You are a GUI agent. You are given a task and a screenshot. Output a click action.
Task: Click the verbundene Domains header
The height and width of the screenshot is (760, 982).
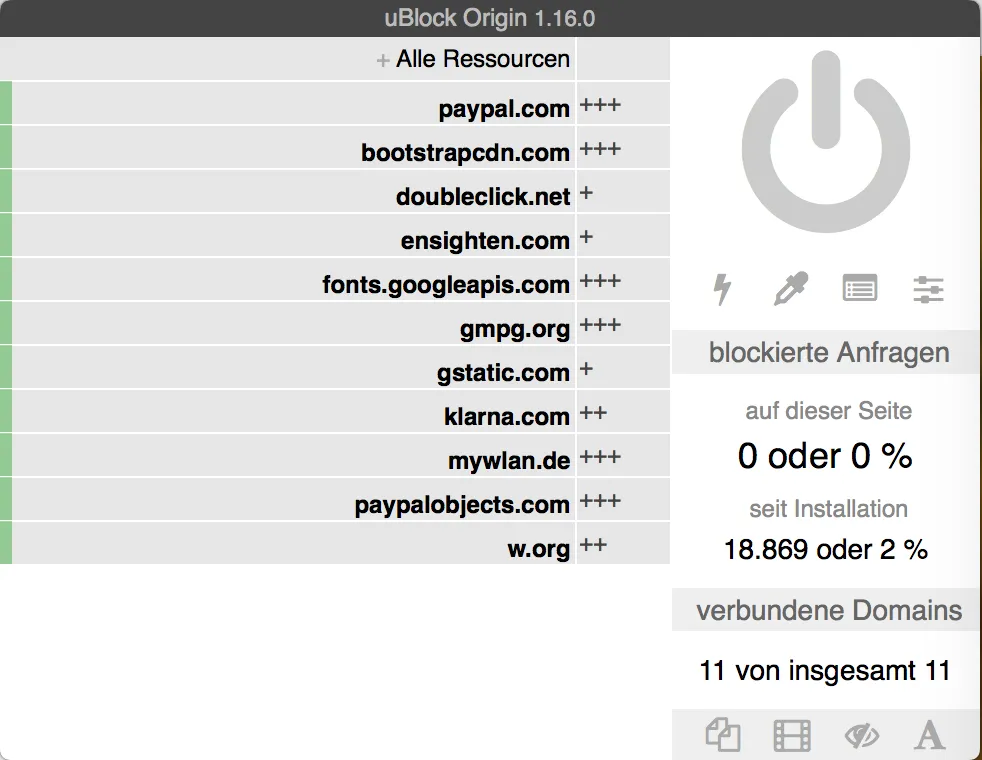[x=827, y=610]
